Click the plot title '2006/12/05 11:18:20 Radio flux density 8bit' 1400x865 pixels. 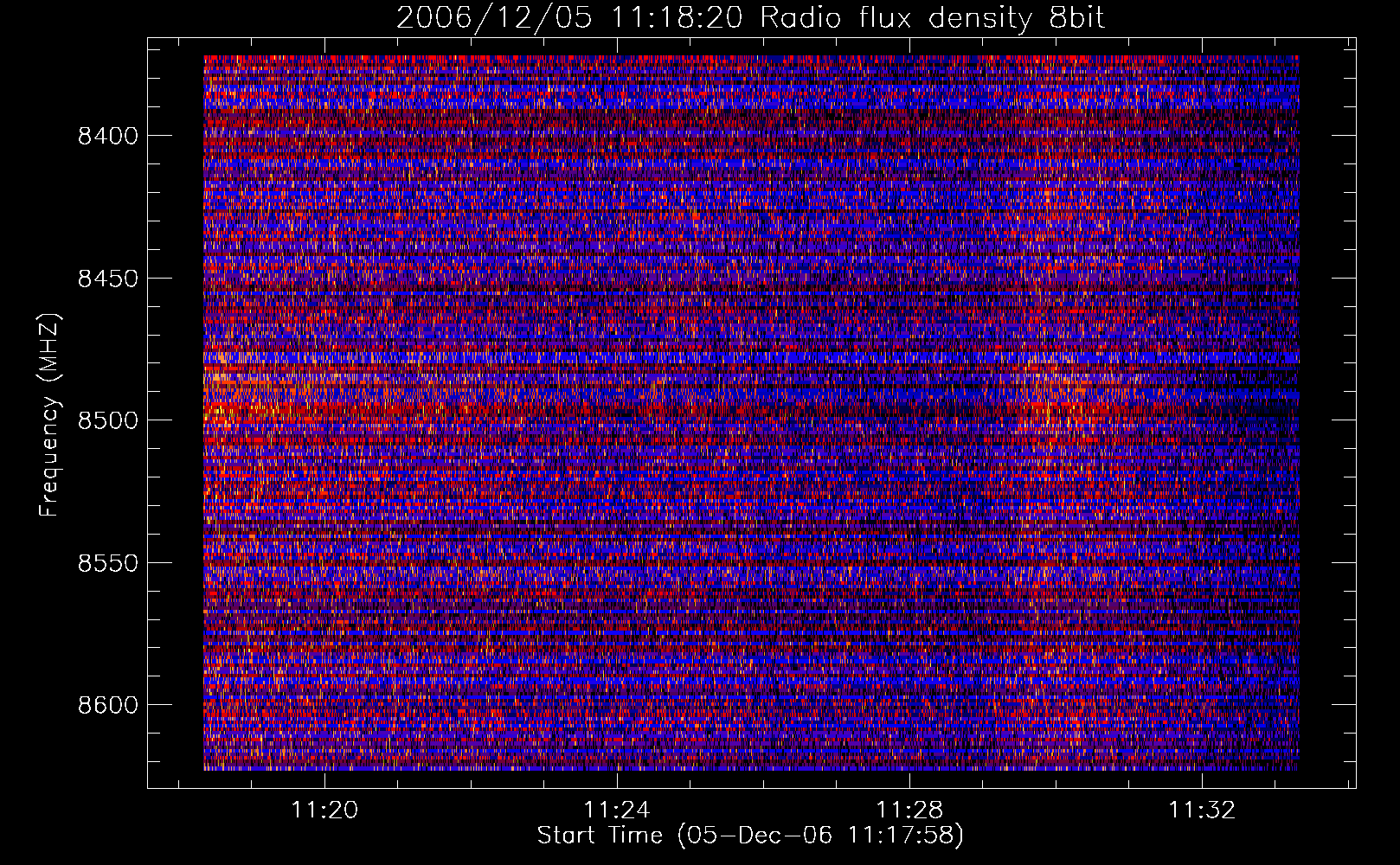pyautogui.click(x=751, y=17)
